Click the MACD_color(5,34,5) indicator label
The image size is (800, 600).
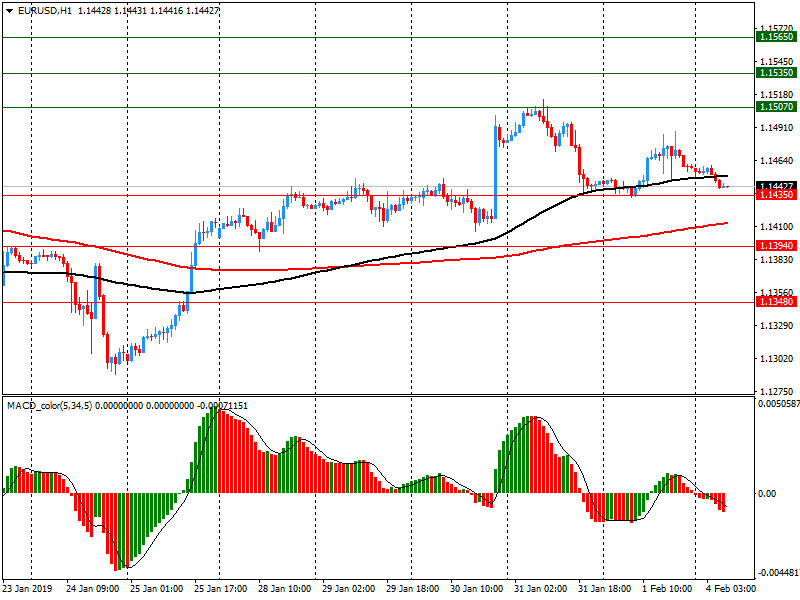pos(49,406)
